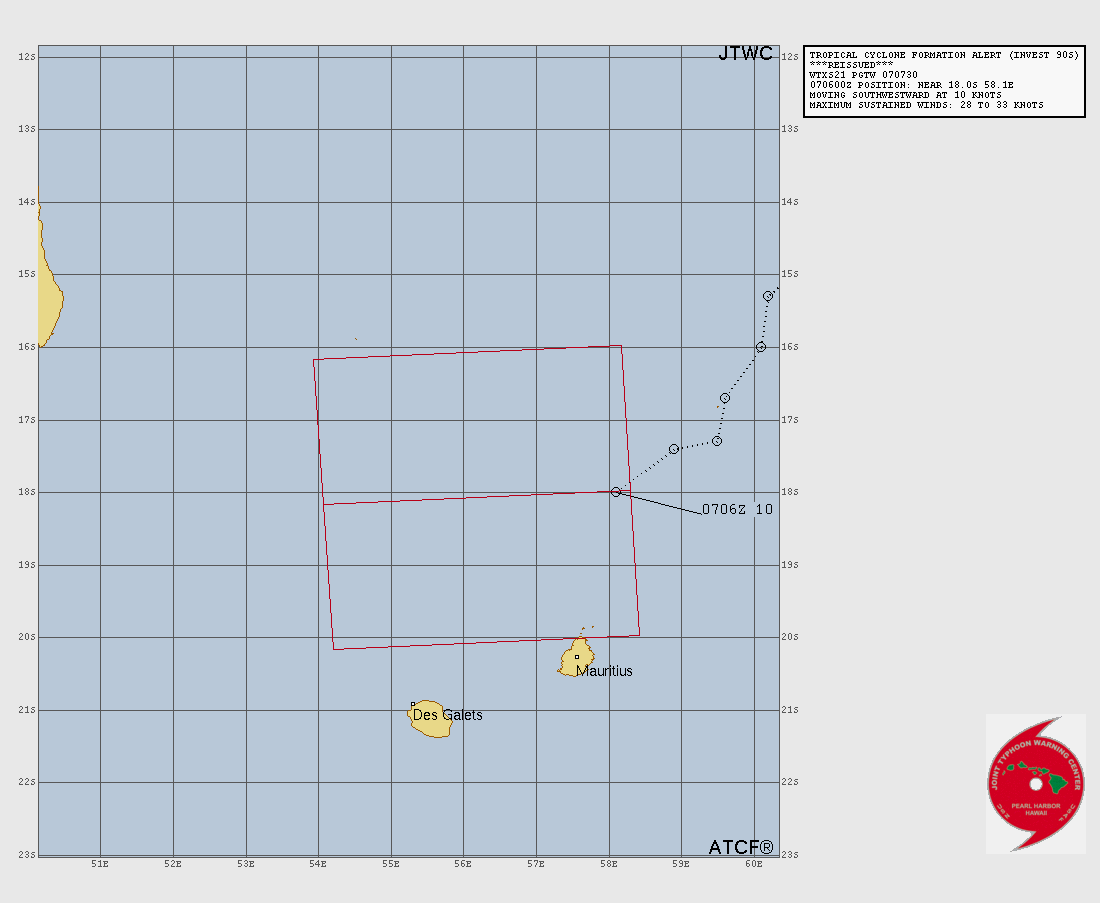Click the 'Des Galets' map label

coord(448,715)
